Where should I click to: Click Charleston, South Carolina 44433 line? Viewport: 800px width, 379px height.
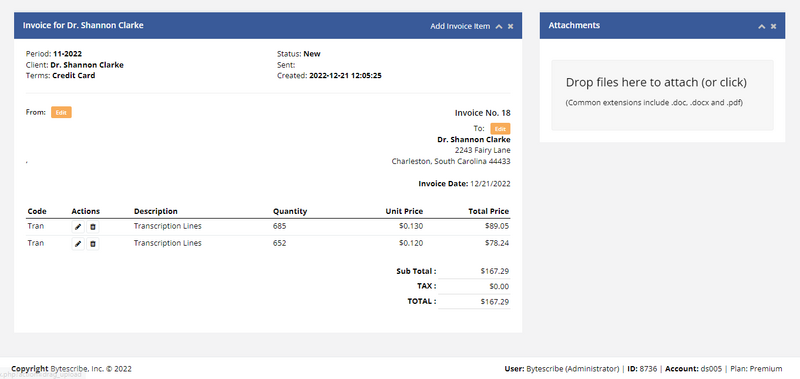tap(451, 161)
